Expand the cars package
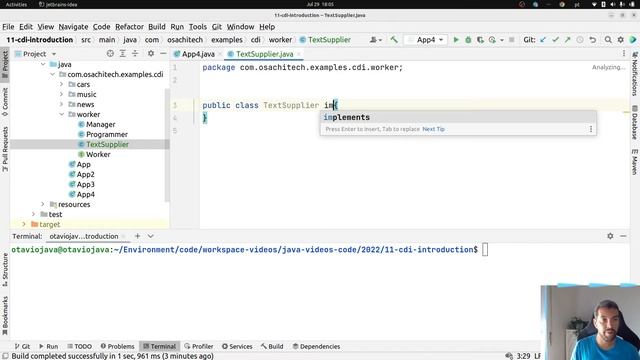 tap(62, 84)
